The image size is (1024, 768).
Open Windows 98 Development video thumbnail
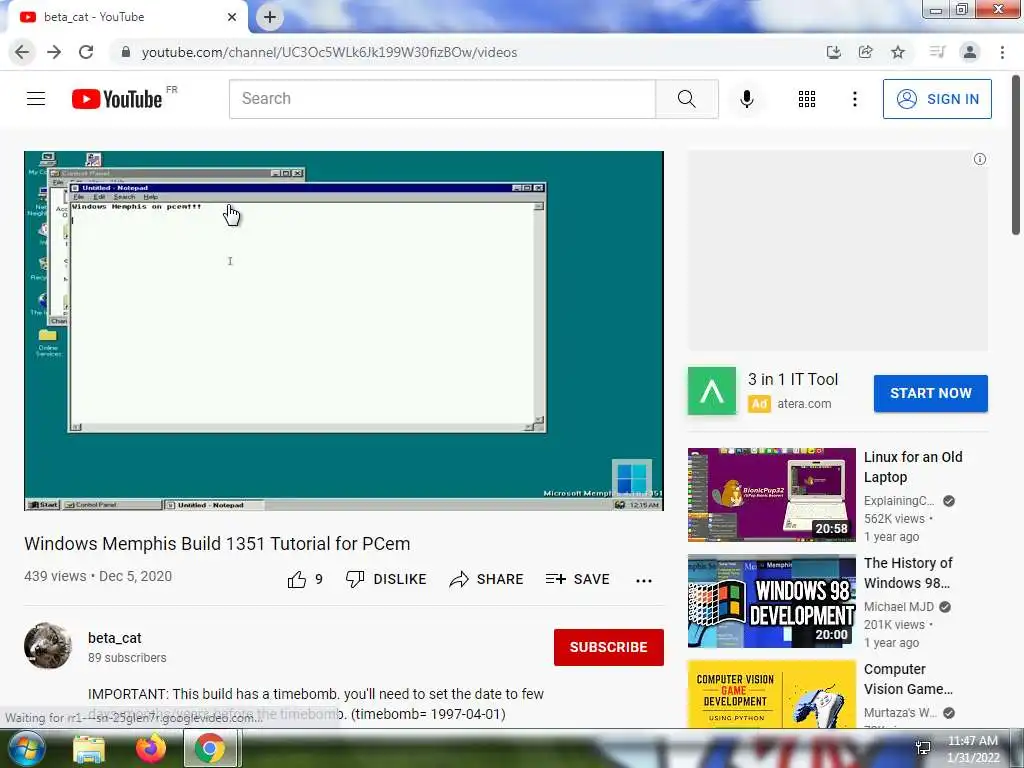(771, 601)
